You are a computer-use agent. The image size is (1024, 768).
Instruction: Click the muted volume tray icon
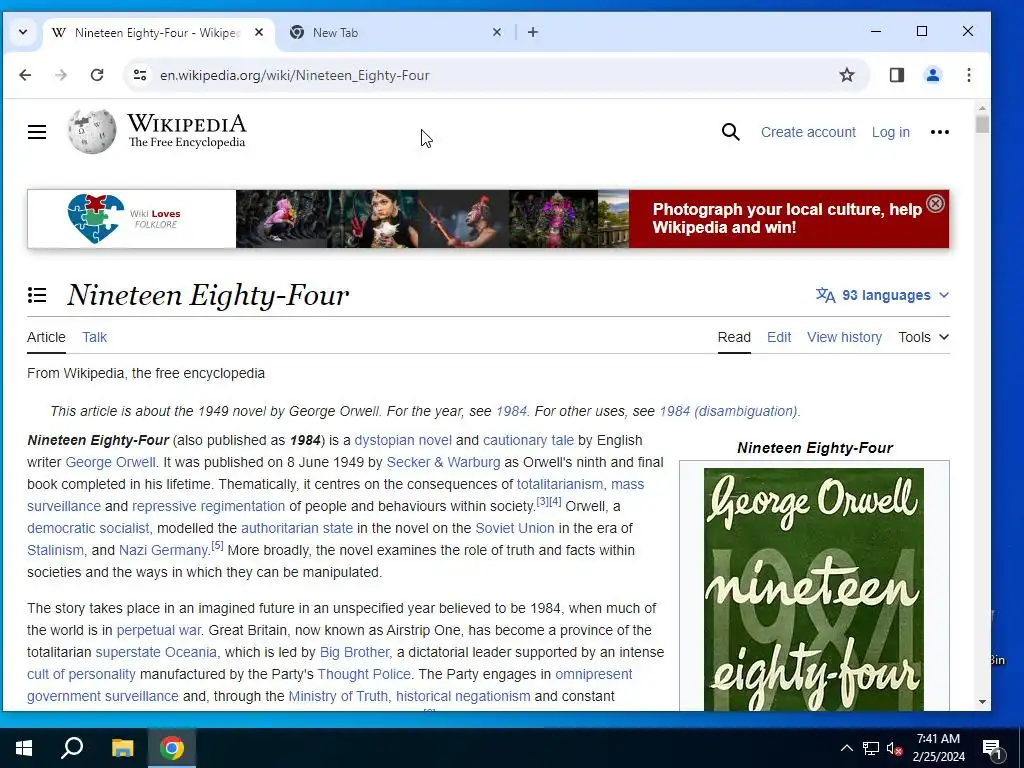[894, 748]
